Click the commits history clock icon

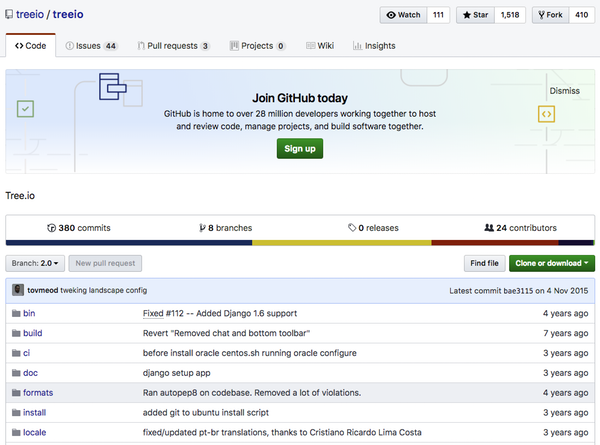click(51, 228)
